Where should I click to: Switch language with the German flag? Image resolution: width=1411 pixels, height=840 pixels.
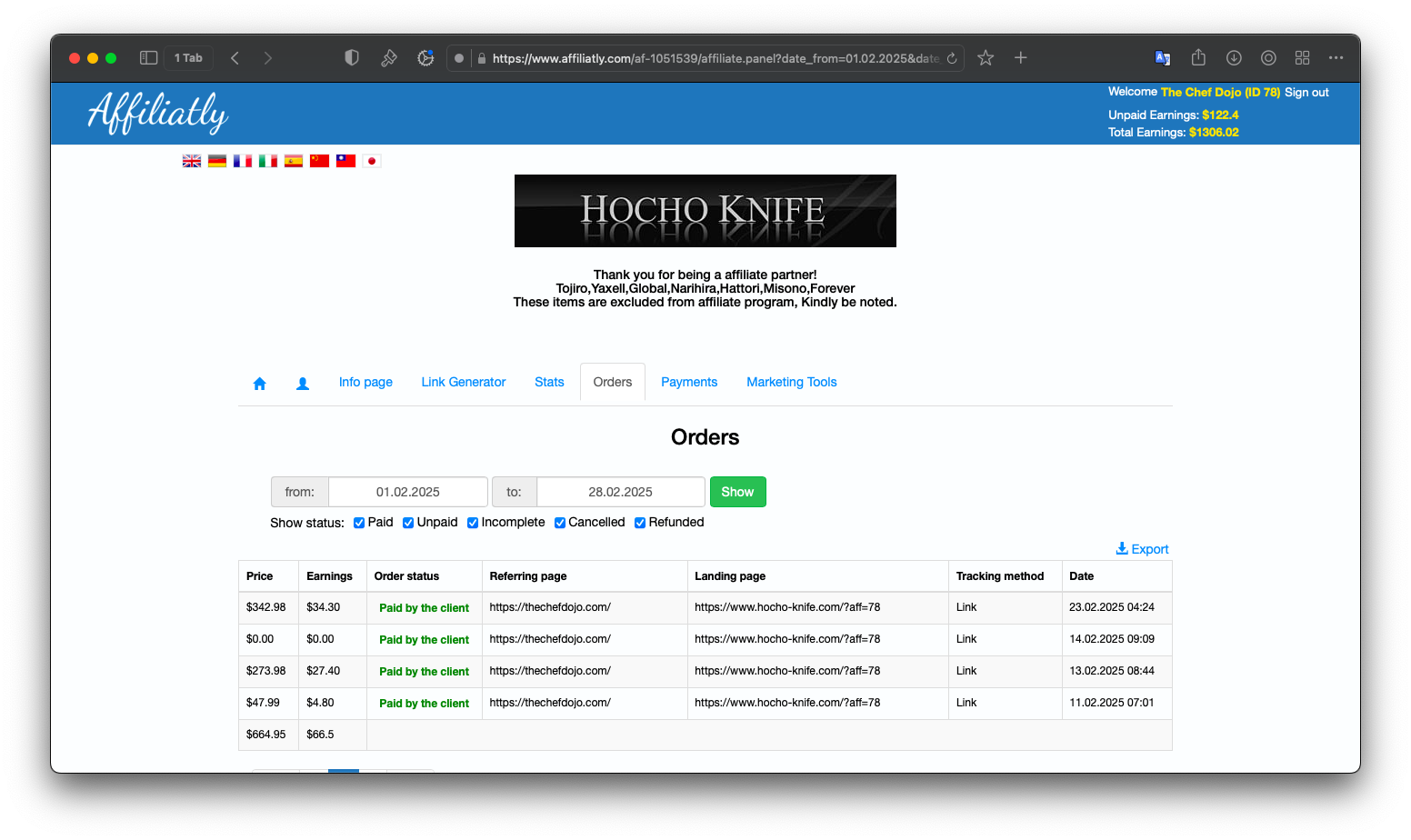217,161
